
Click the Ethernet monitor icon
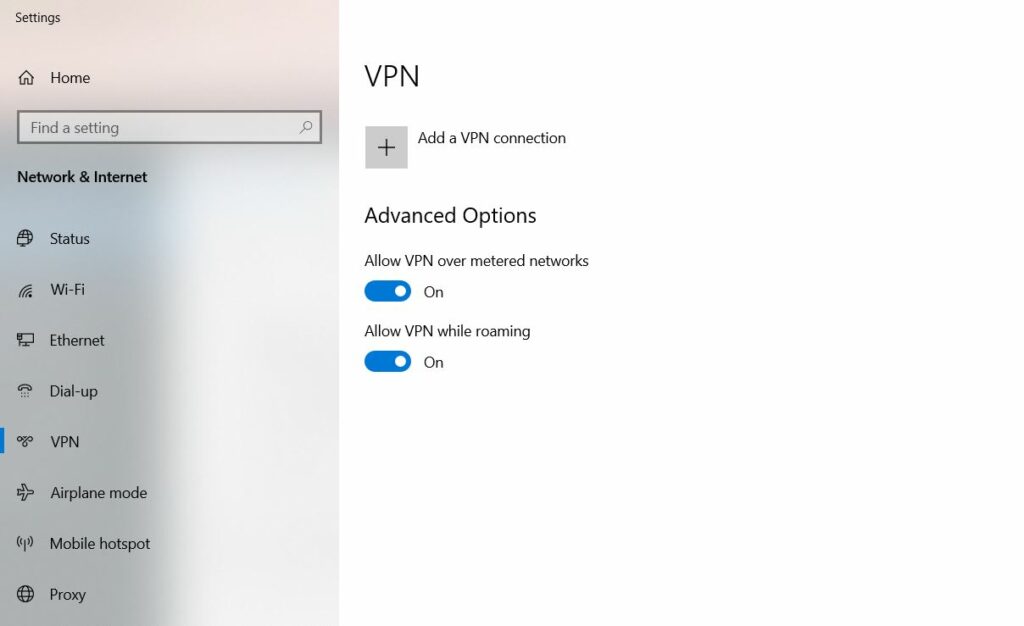click(26, 340)
